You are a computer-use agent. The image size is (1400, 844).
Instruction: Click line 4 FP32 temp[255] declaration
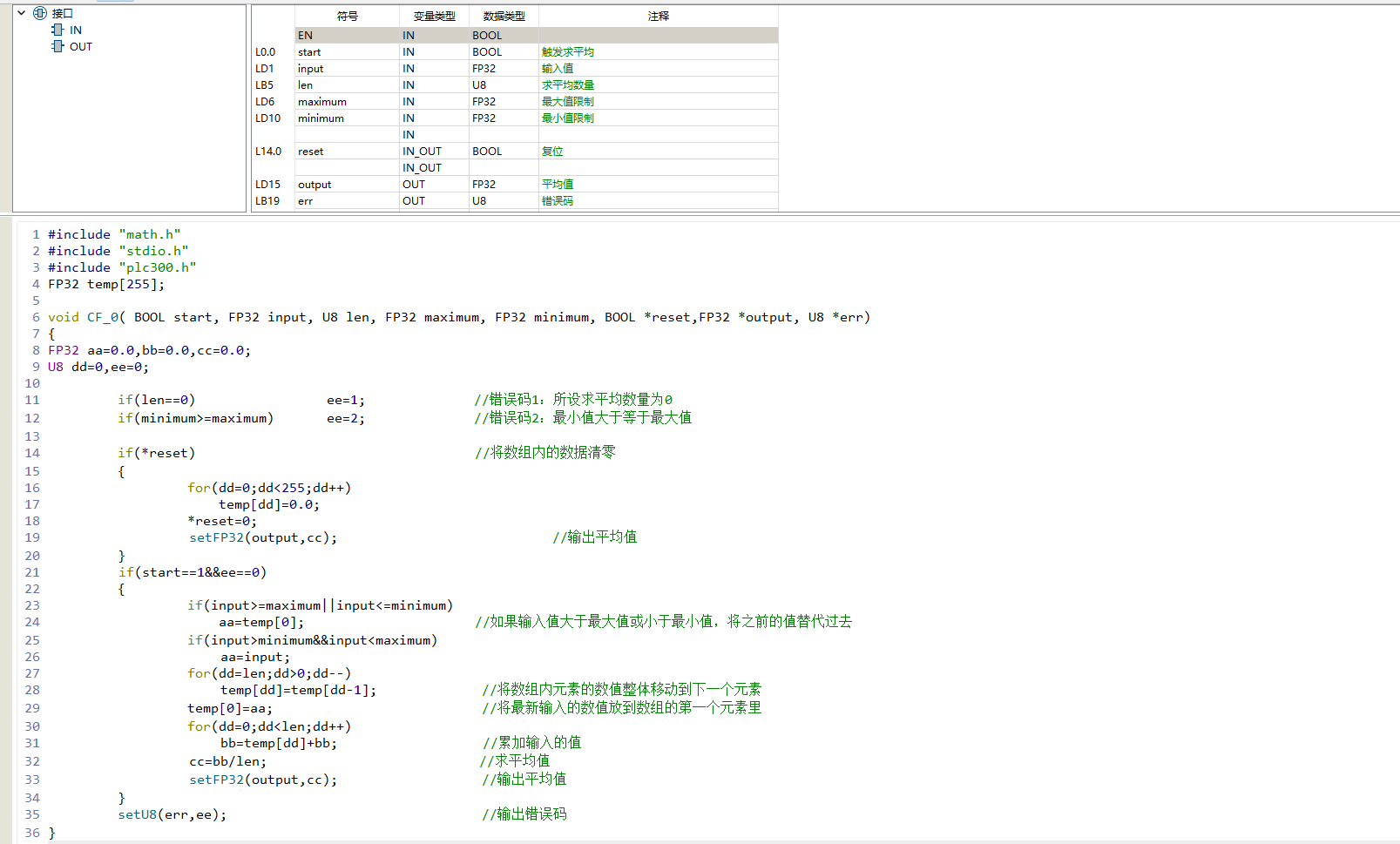pyautogui.click(x=106, y=284)
